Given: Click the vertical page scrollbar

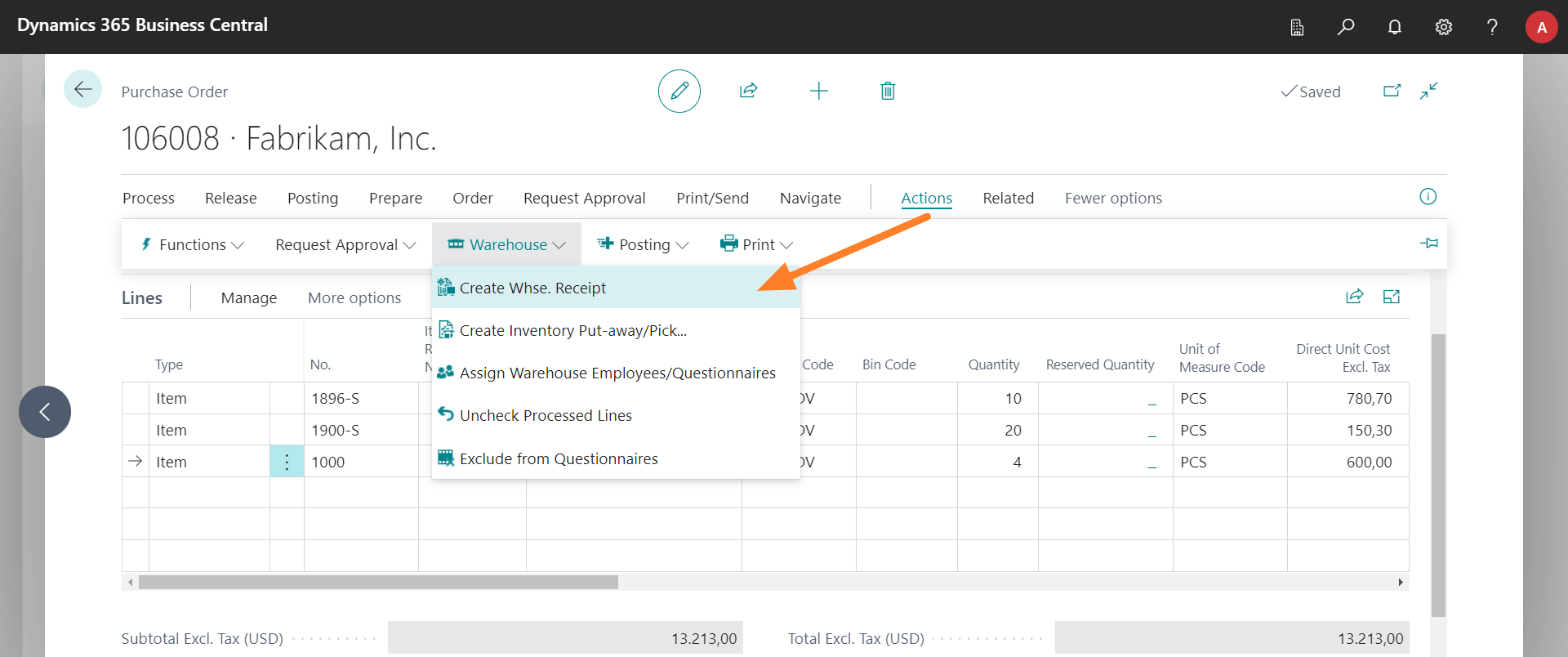Looking at the screenshot, I should (x=1438, y=475).
